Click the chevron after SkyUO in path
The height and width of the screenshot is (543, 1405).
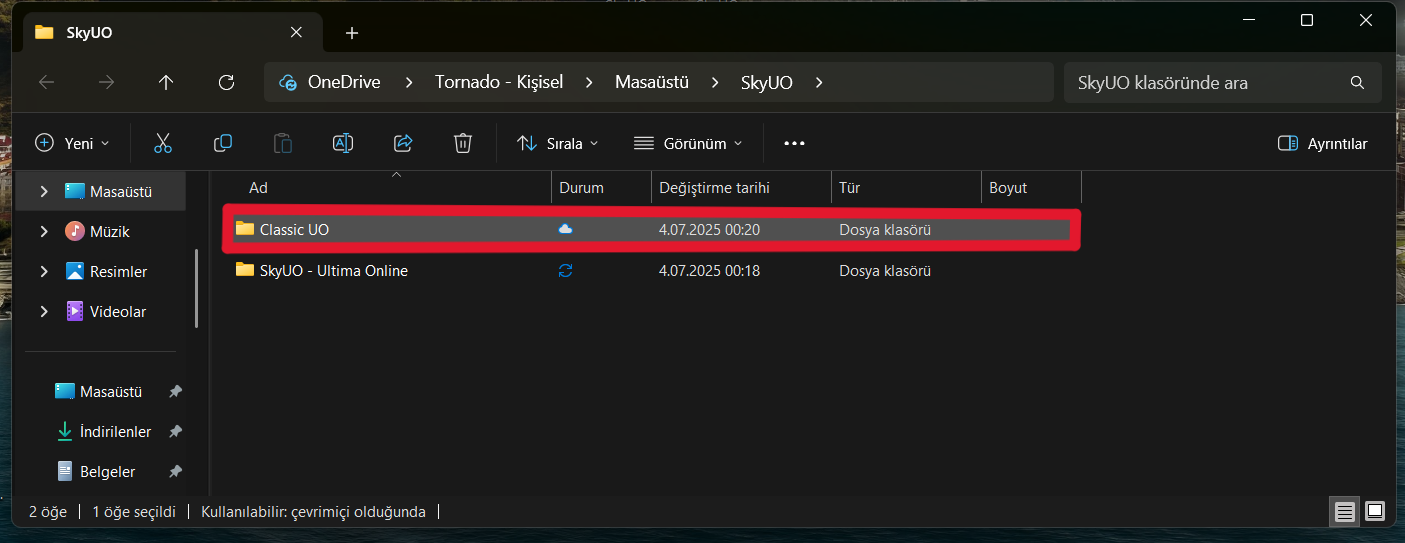point(819,83)
